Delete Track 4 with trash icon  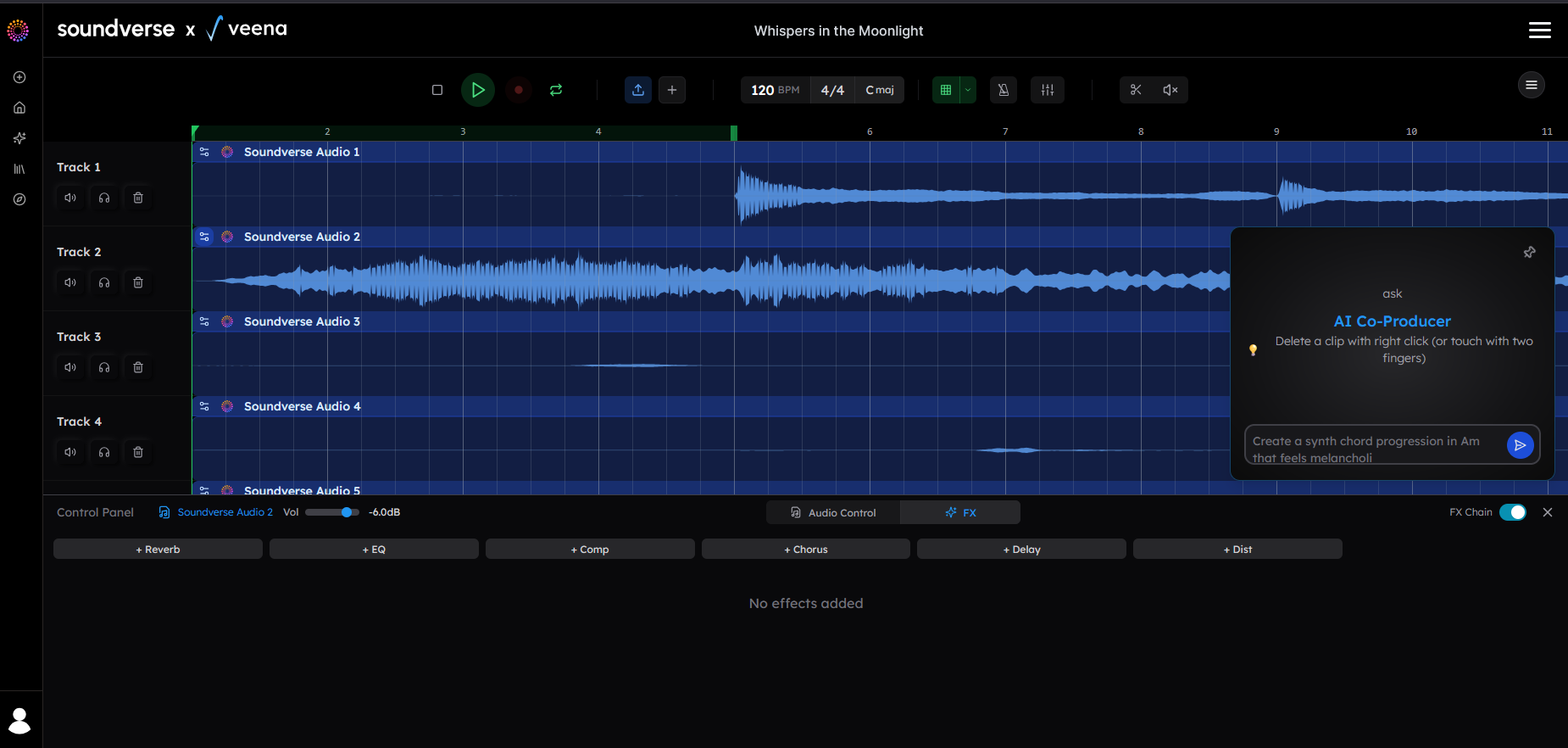point(138,452)
